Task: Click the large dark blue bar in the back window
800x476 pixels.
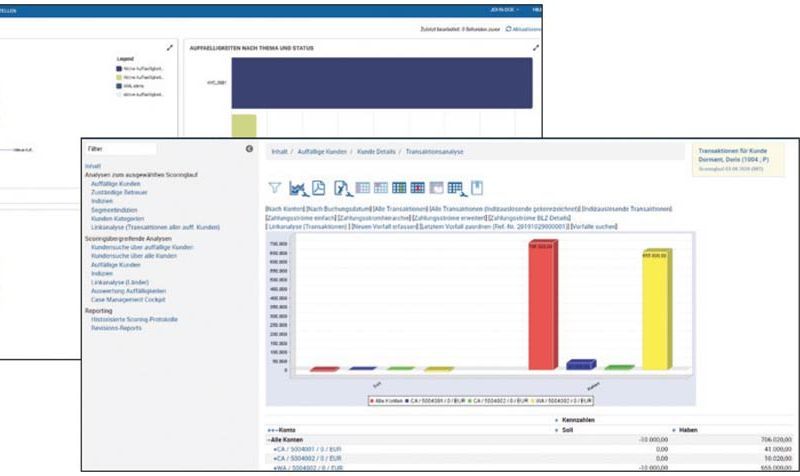Action: (382, 83)
